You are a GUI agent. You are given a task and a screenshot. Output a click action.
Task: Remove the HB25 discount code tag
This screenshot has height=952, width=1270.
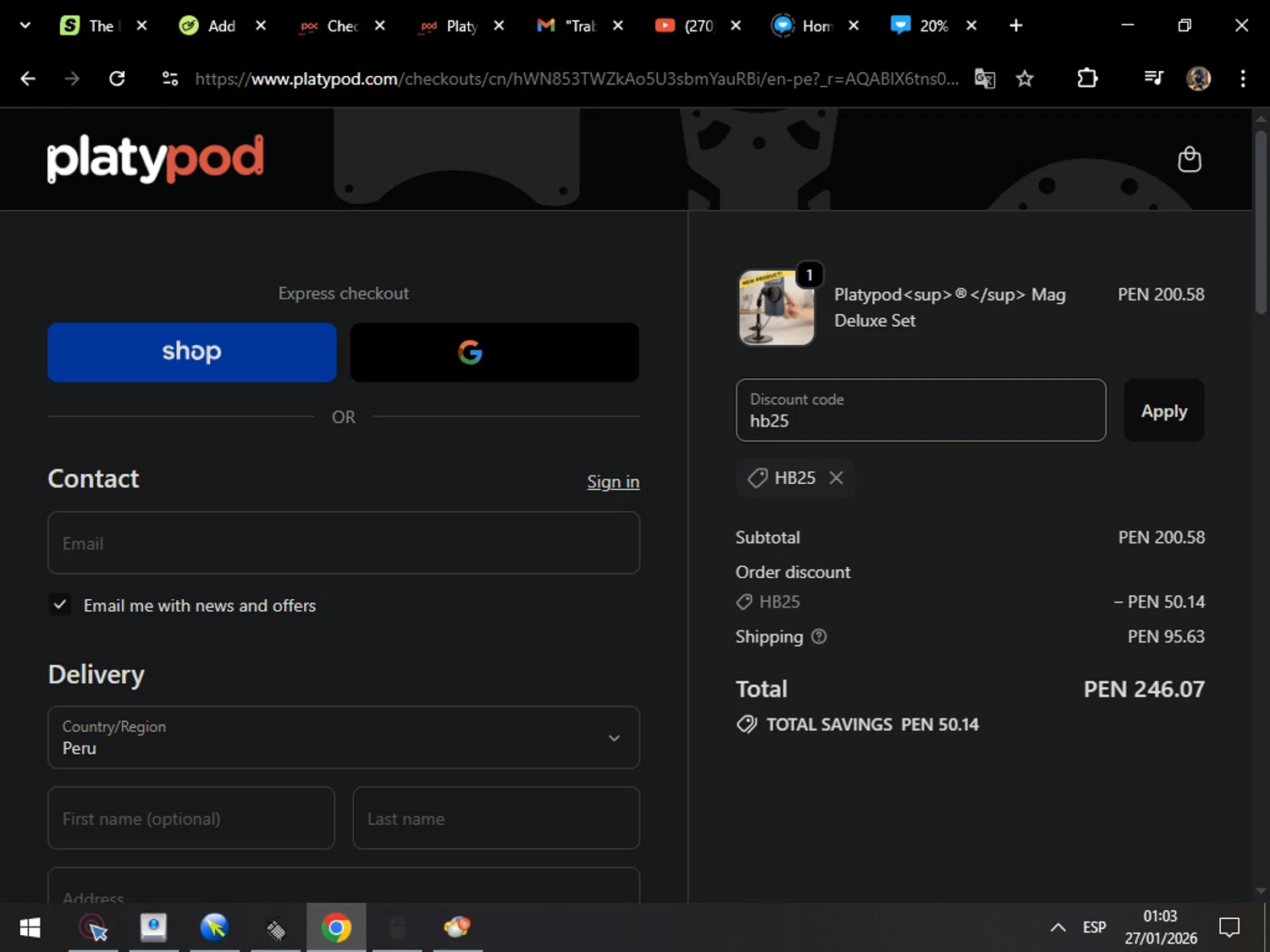point(837,477)
